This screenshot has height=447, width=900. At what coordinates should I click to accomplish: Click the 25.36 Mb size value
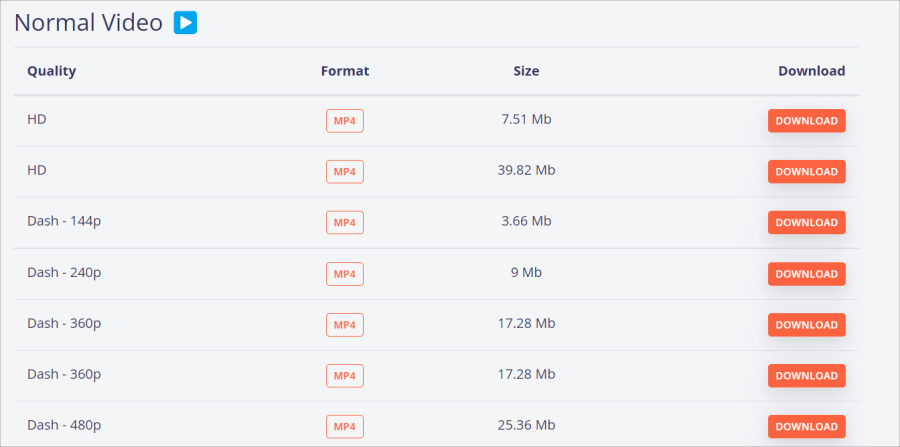[x=526, y=425]
